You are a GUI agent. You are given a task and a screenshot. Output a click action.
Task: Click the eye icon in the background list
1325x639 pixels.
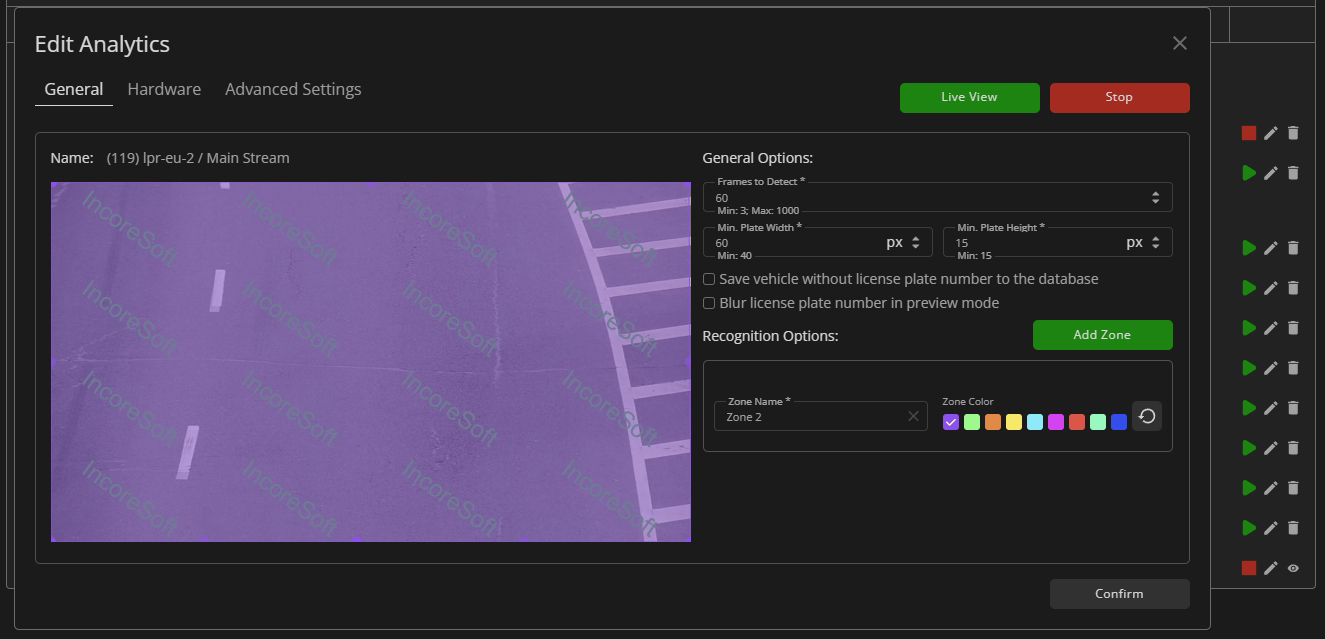point(1293,568)
